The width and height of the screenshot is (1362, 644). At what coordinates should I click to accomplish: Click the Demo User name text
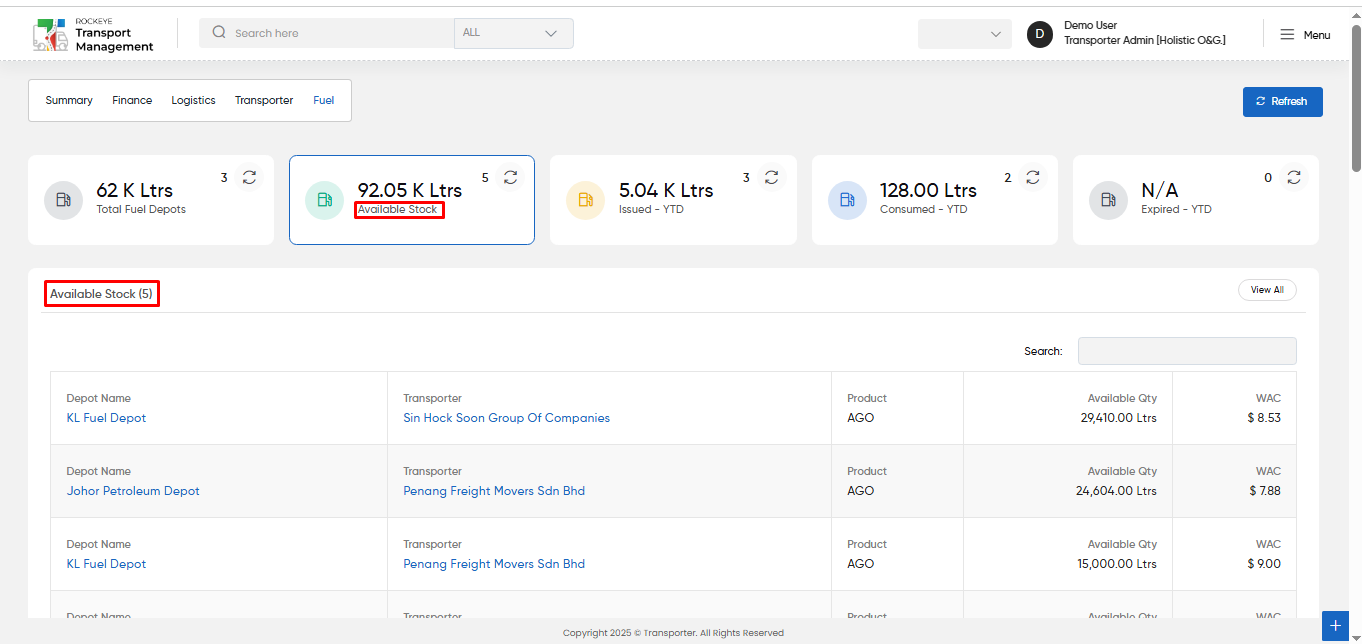coord(1090,25)
